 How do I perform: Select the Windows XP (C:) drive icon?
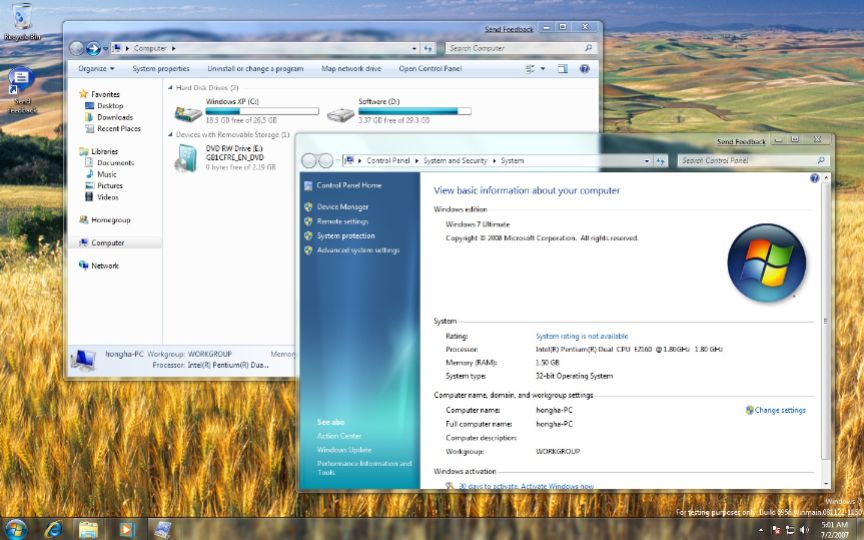188,114
